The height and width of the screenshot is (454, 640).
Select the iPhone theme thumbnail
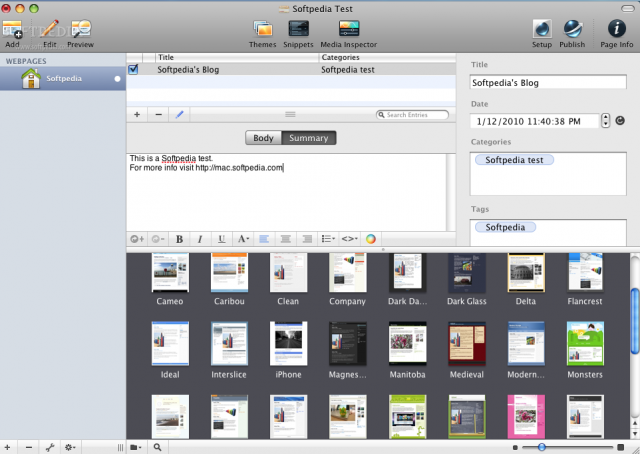pyautogui.click(x=288, y=343)
